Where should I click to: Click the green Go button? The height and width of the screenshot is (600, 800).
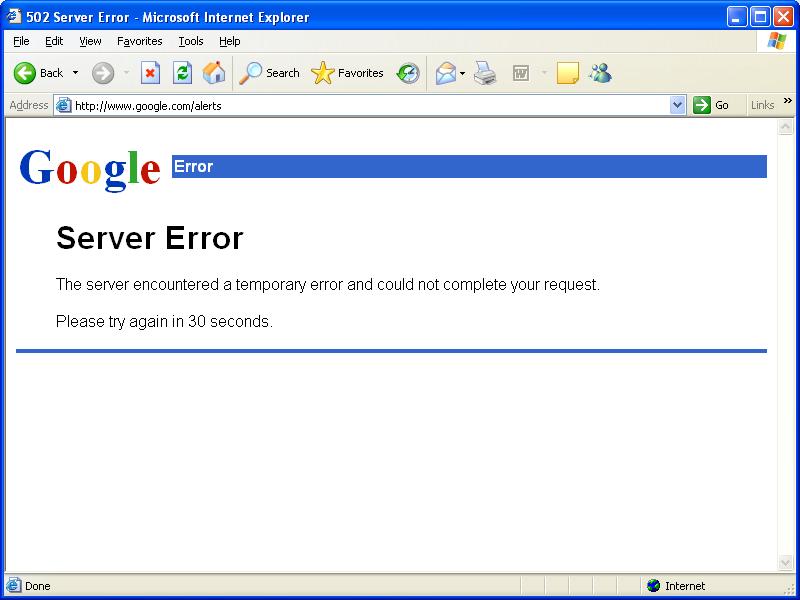click(x=711, y=105)
